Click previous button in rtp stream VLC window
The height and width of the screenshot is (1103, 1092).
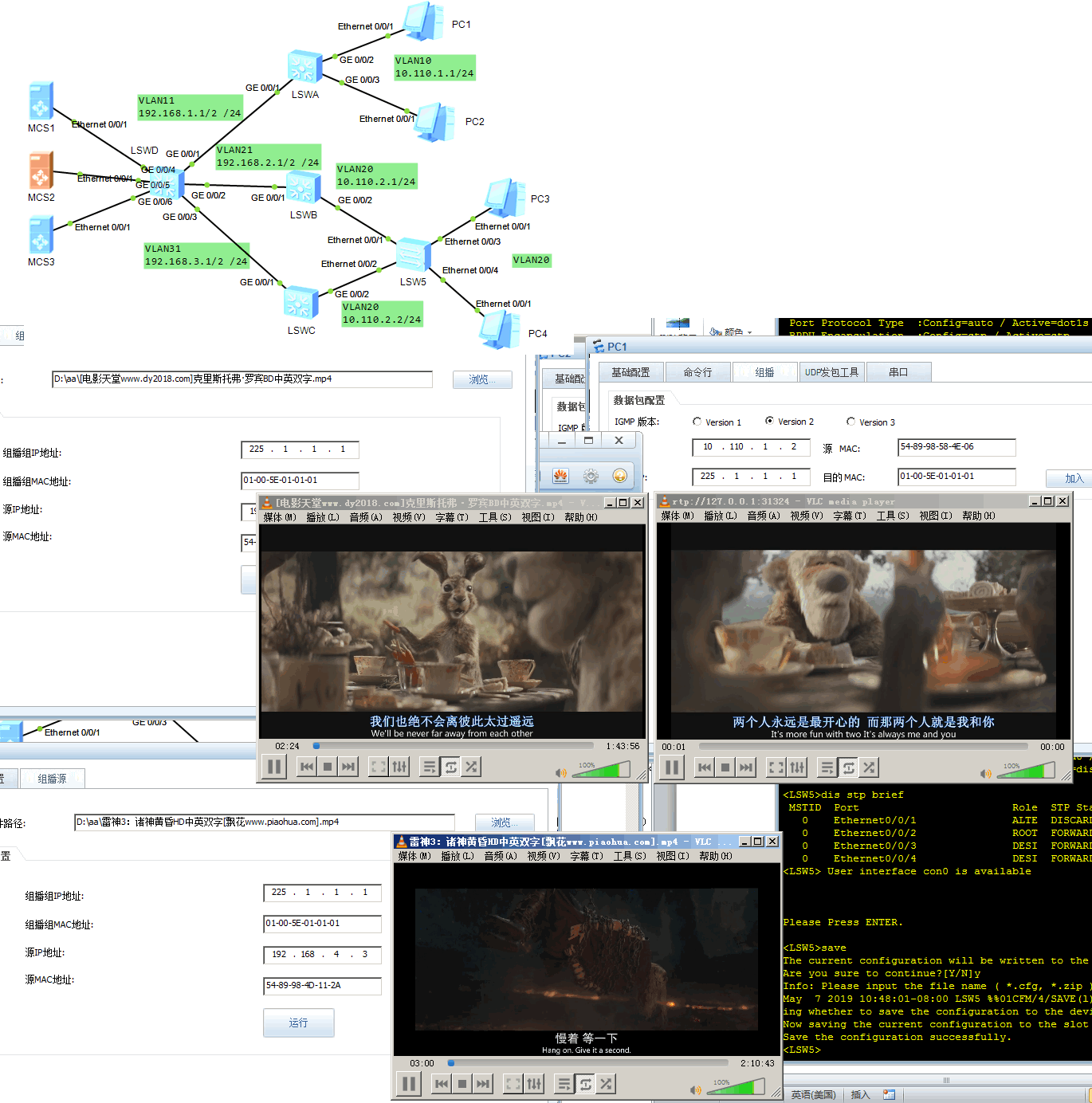[705, 767]
